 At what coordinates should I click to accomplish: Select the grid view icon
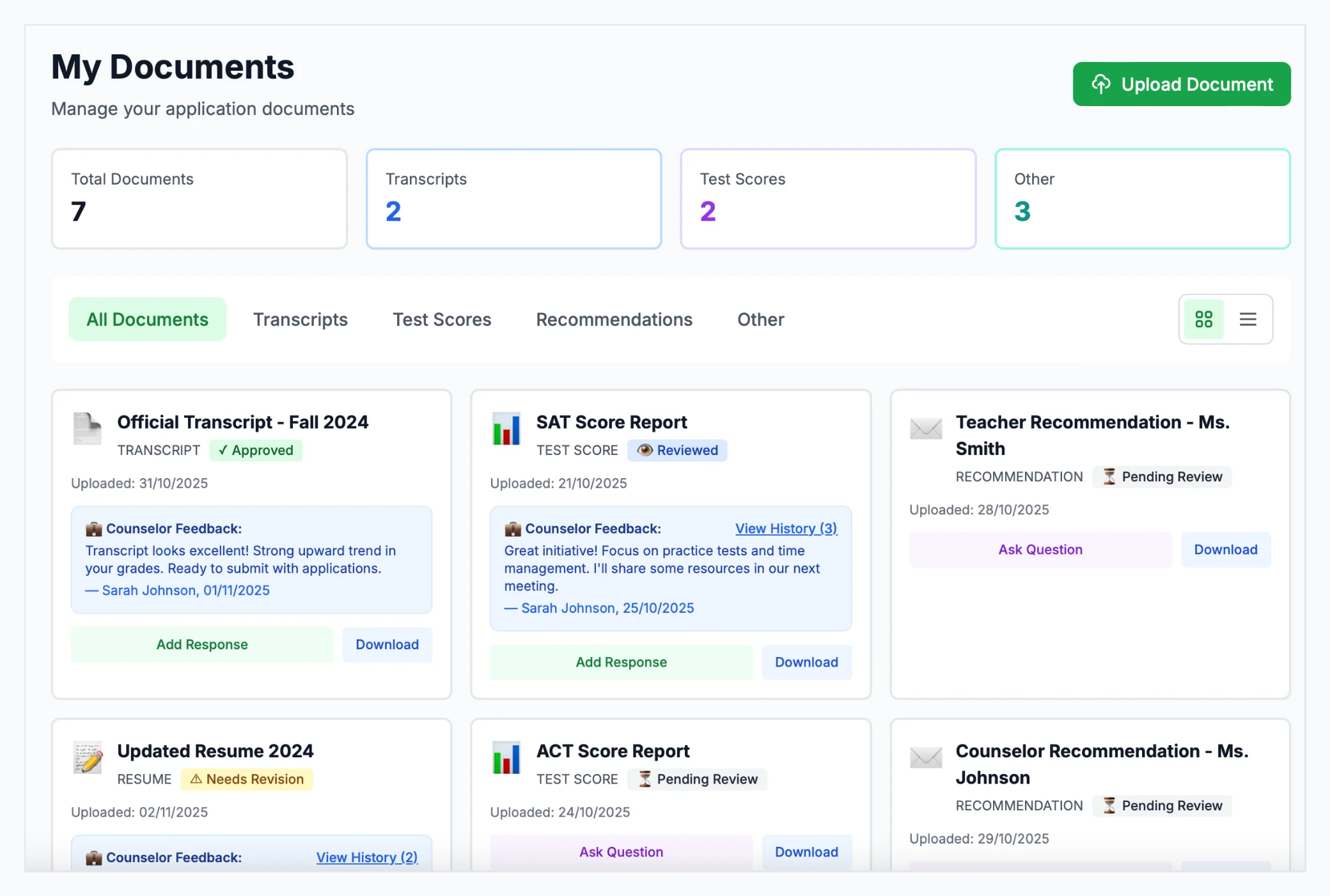pos(1203,319)
